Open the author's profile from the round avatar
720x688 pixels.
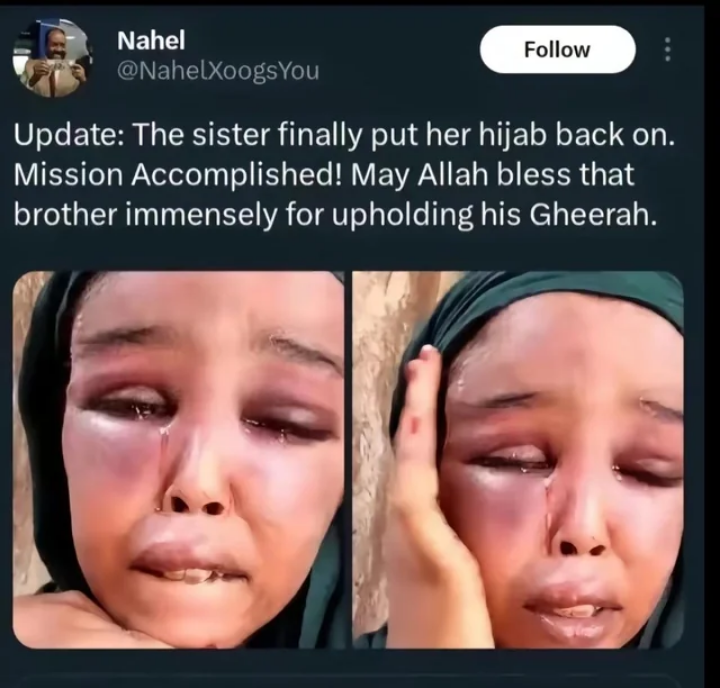(x=51, y=58)
